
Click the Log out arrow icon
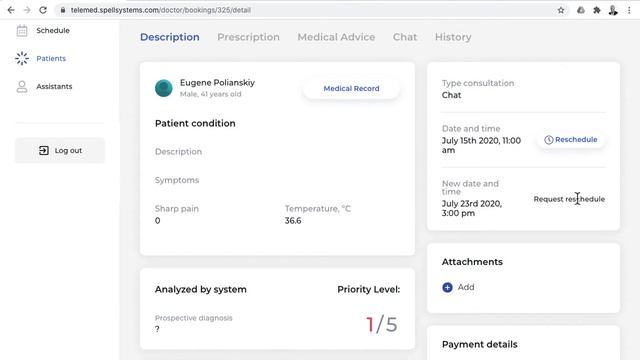click(x=44, y=151)
